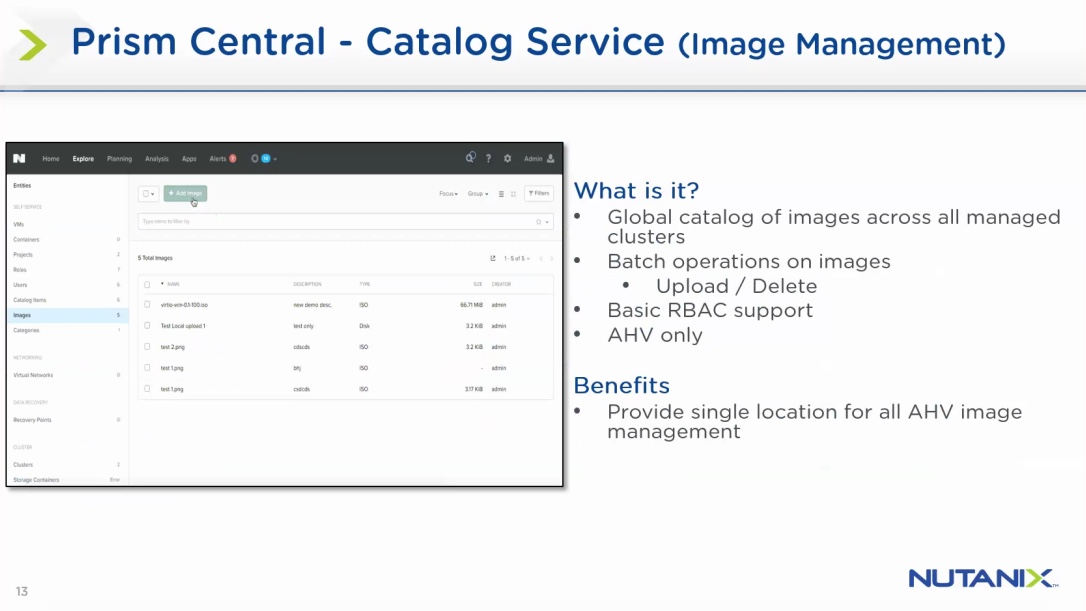The width and height of the screenshot is (1086, 611).
Task: Open the Analysis menu item
Action: 157,158
